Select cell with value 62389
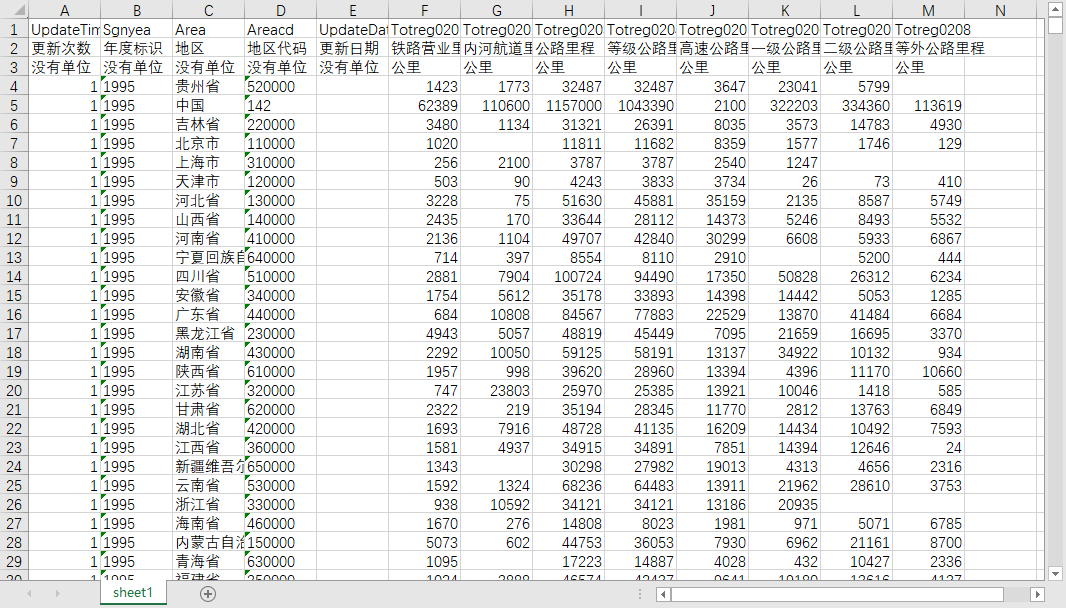 point(425,105)
